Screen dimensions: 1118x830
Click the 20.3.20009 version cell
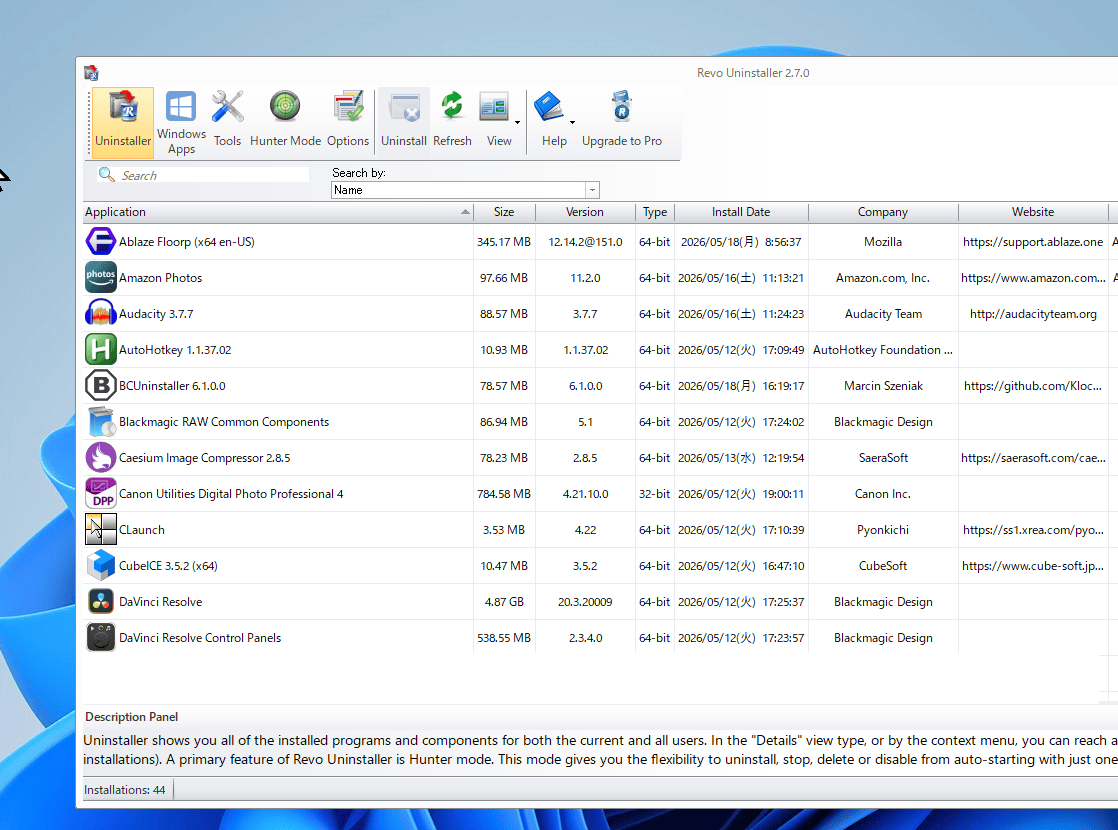(585, 602)
